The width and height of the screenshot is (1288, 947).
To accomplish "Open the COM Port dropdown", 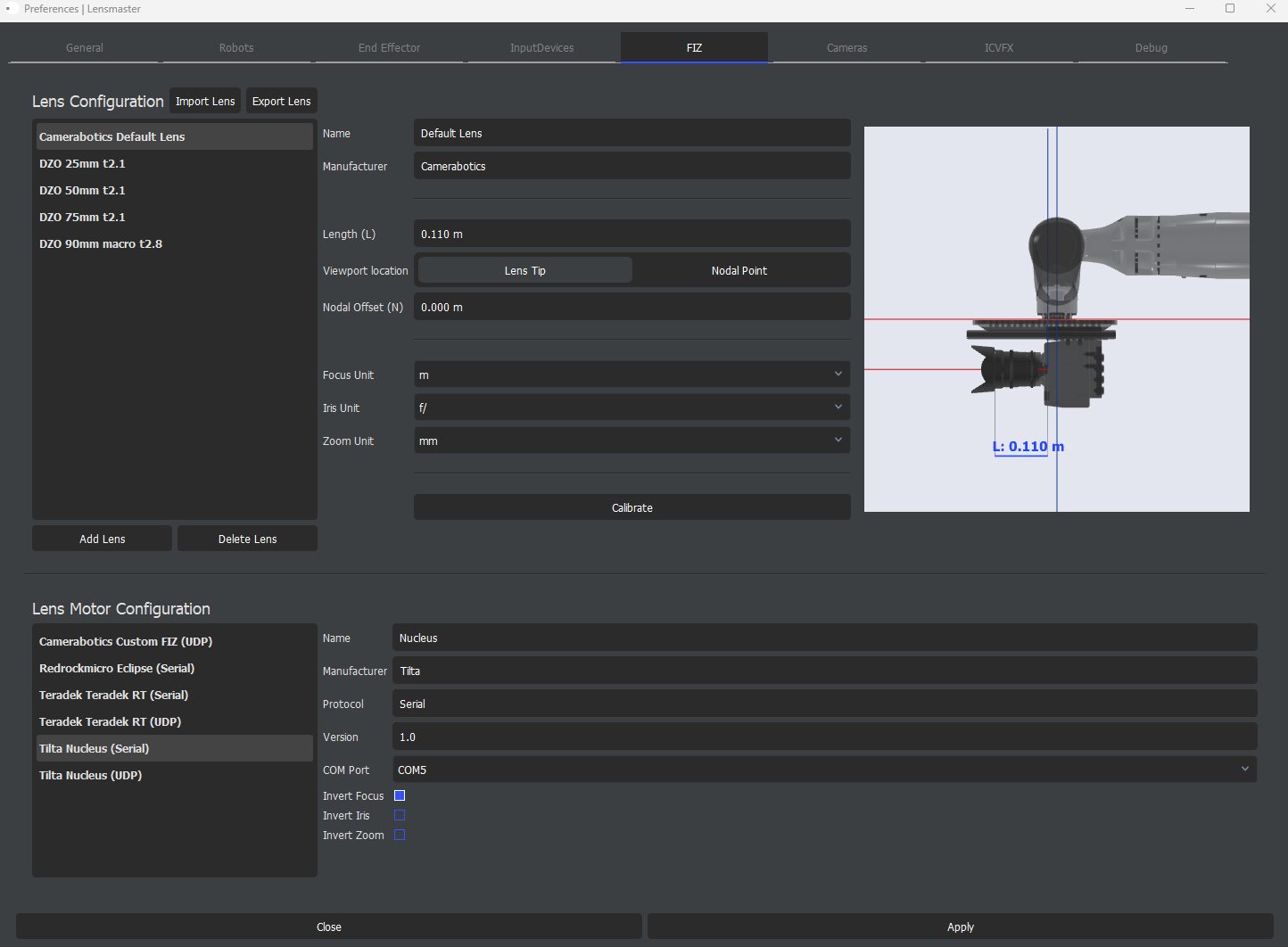I will pyautogui.click(x=825, y=770).
